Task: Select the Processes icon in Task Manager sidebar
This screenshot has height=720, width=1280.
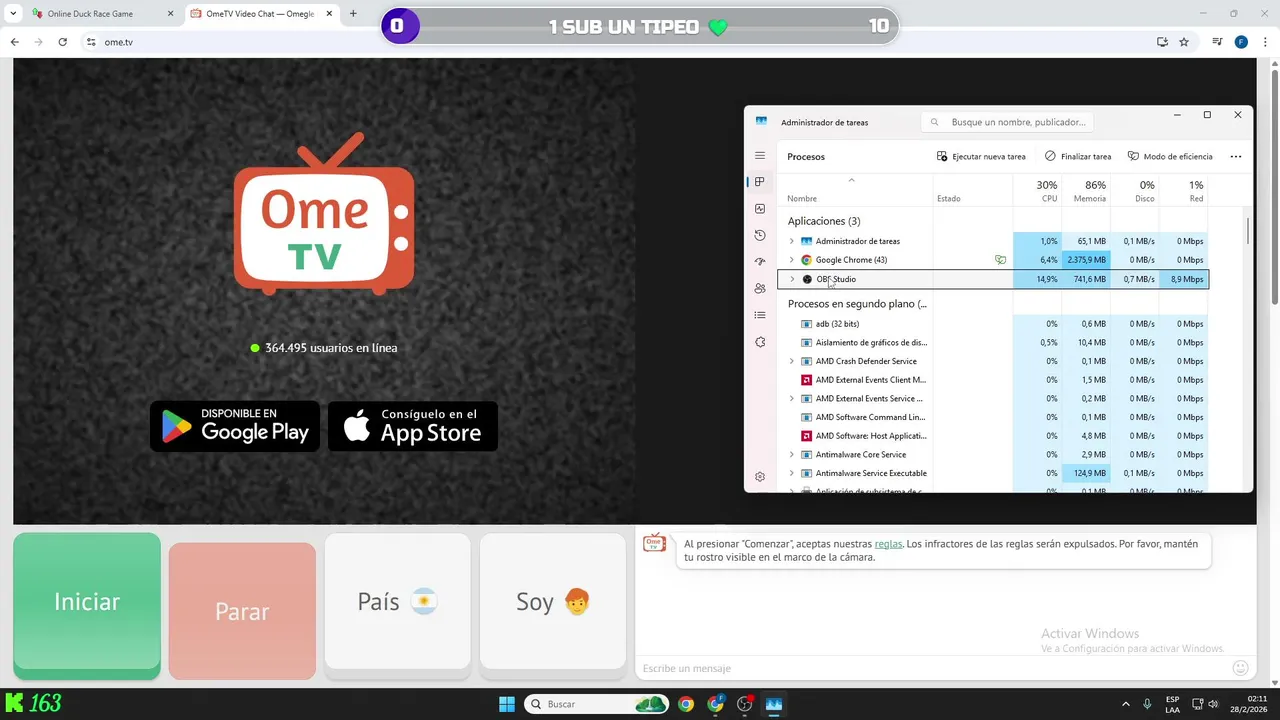Action: [x=760, y=182]
